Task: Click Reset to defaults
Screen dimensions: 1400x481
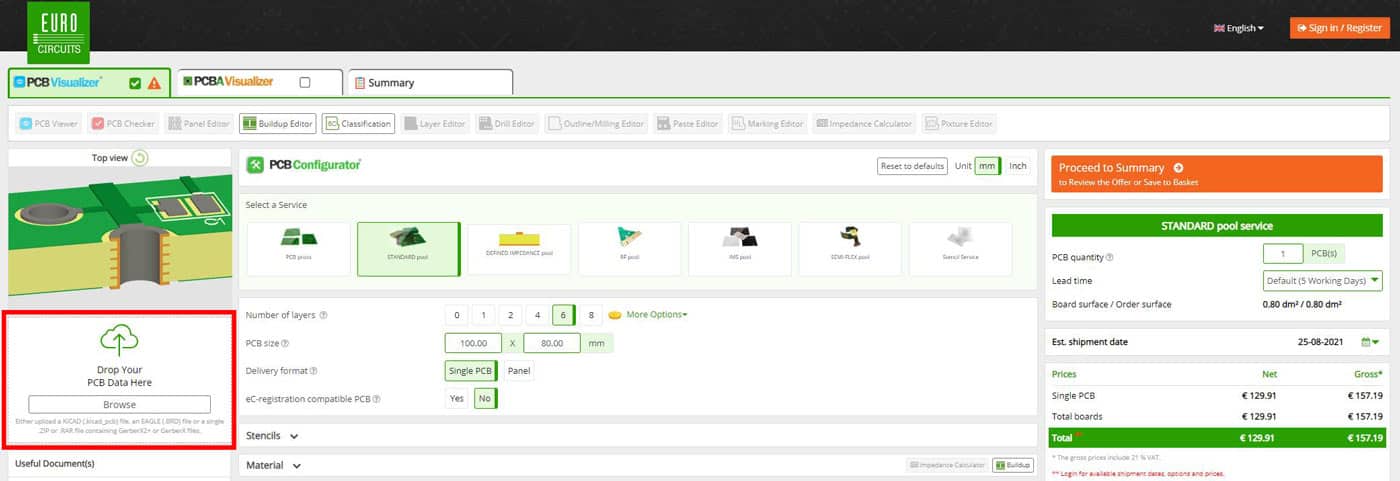Action: pos(912,166)
